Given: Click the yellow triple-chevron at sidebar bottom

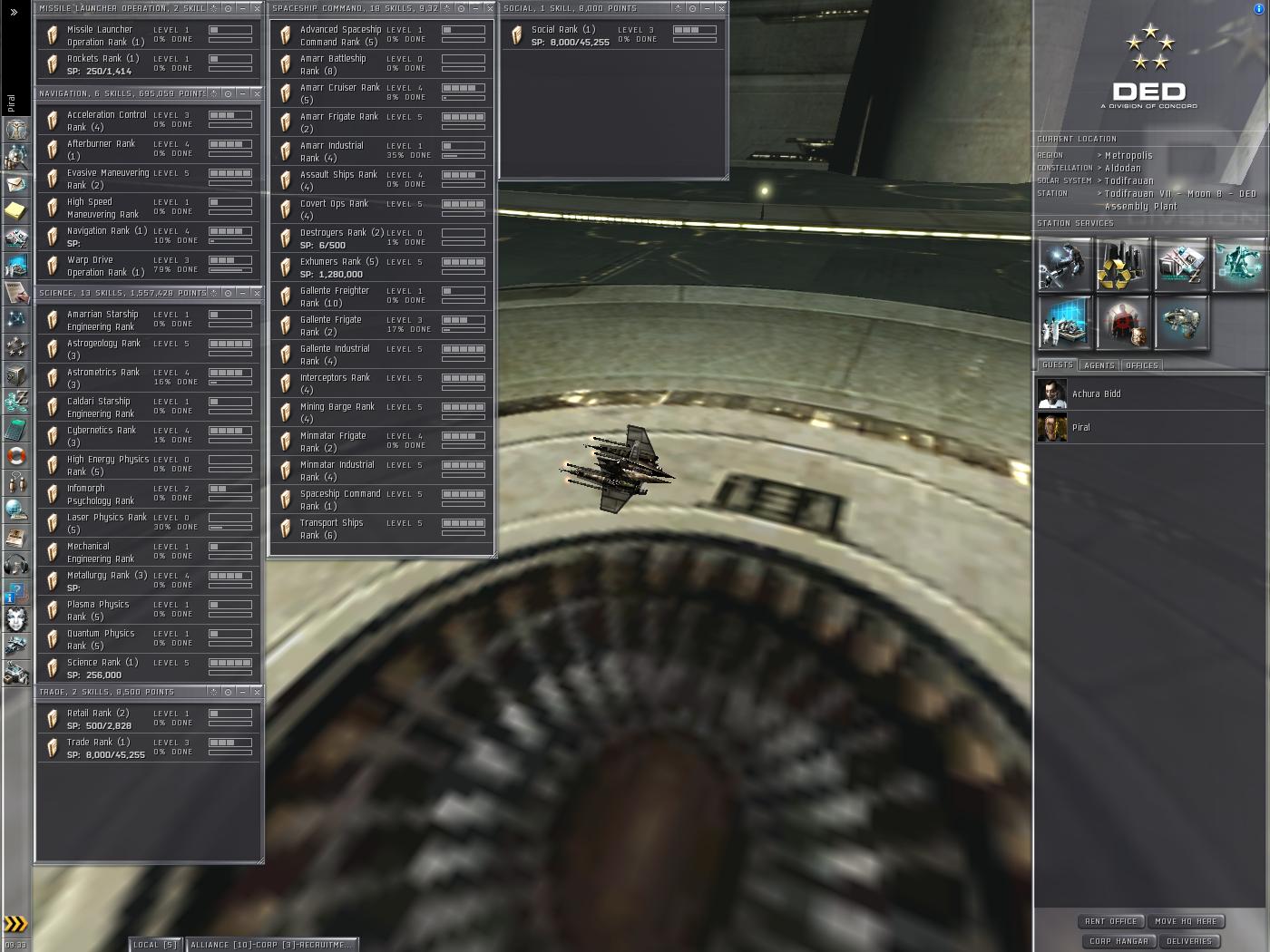Looking at the screenshot, I should (15, 924).
